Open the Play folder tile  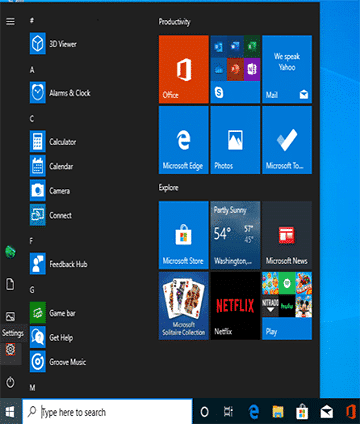[x=287, y=306]
